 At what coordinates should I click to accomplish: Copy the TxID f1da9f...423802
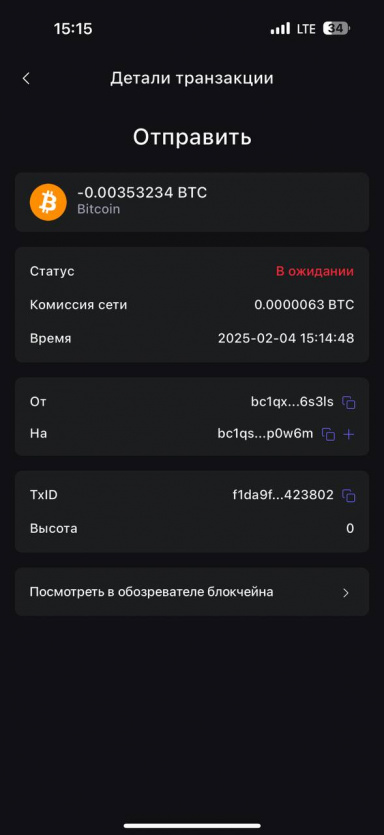[348, 496]
